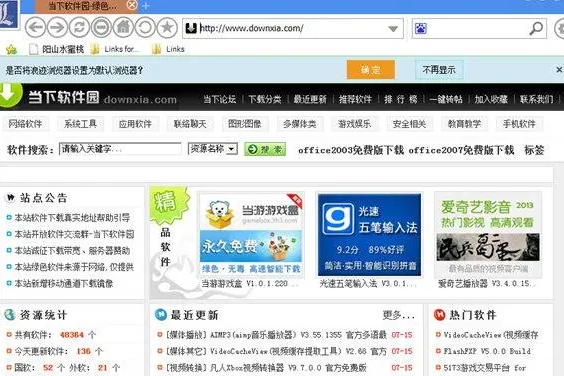Select the 教育教学 category tab
Viewport: 564px width, 376px height.
(x=464, y=124)
